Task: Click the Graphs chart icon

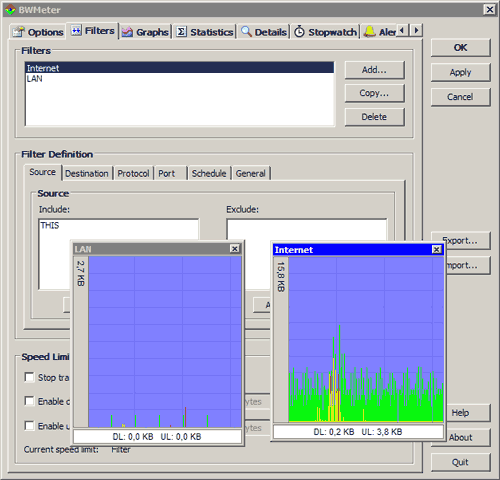Action: [x=127, y=32]
